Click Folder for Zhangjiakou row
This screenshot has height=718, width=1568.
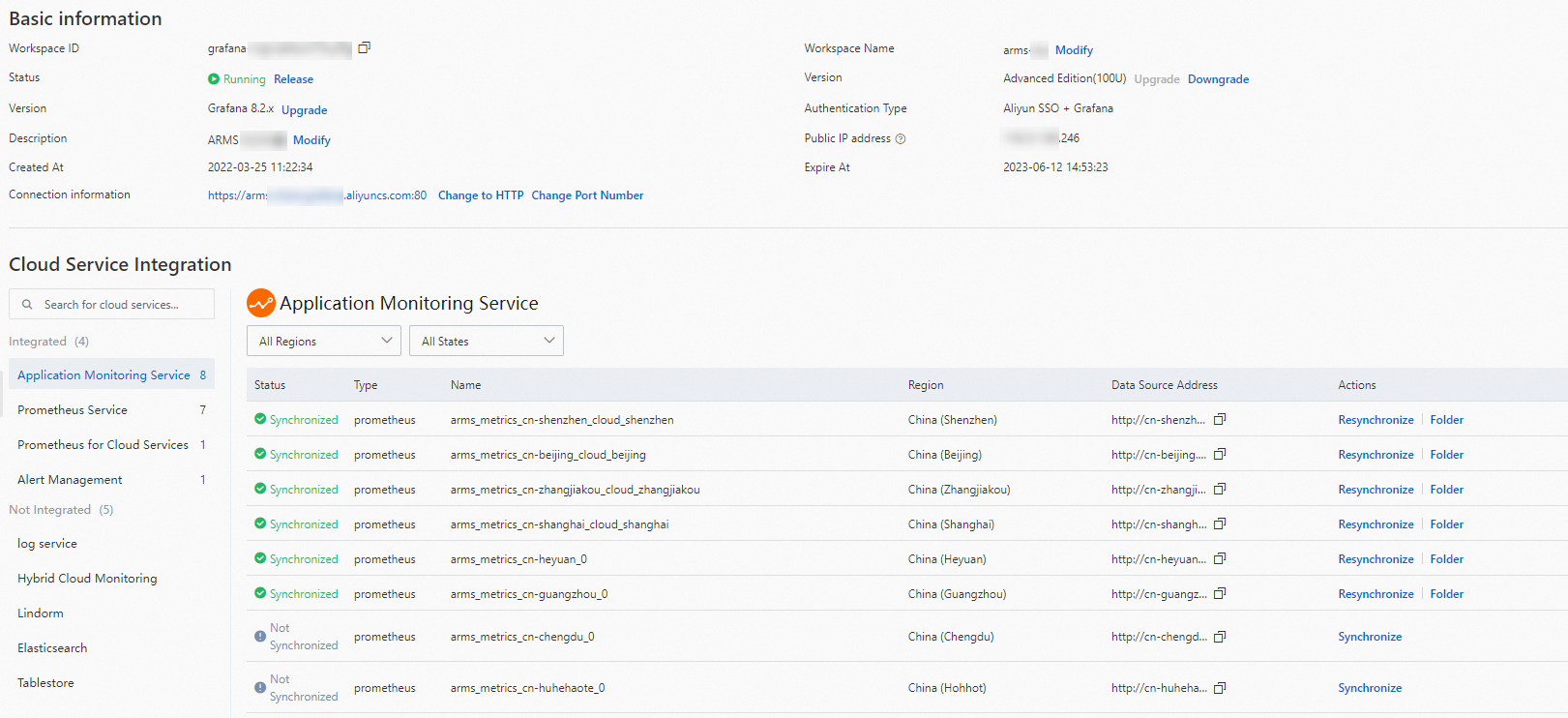tap(1447, 490)
